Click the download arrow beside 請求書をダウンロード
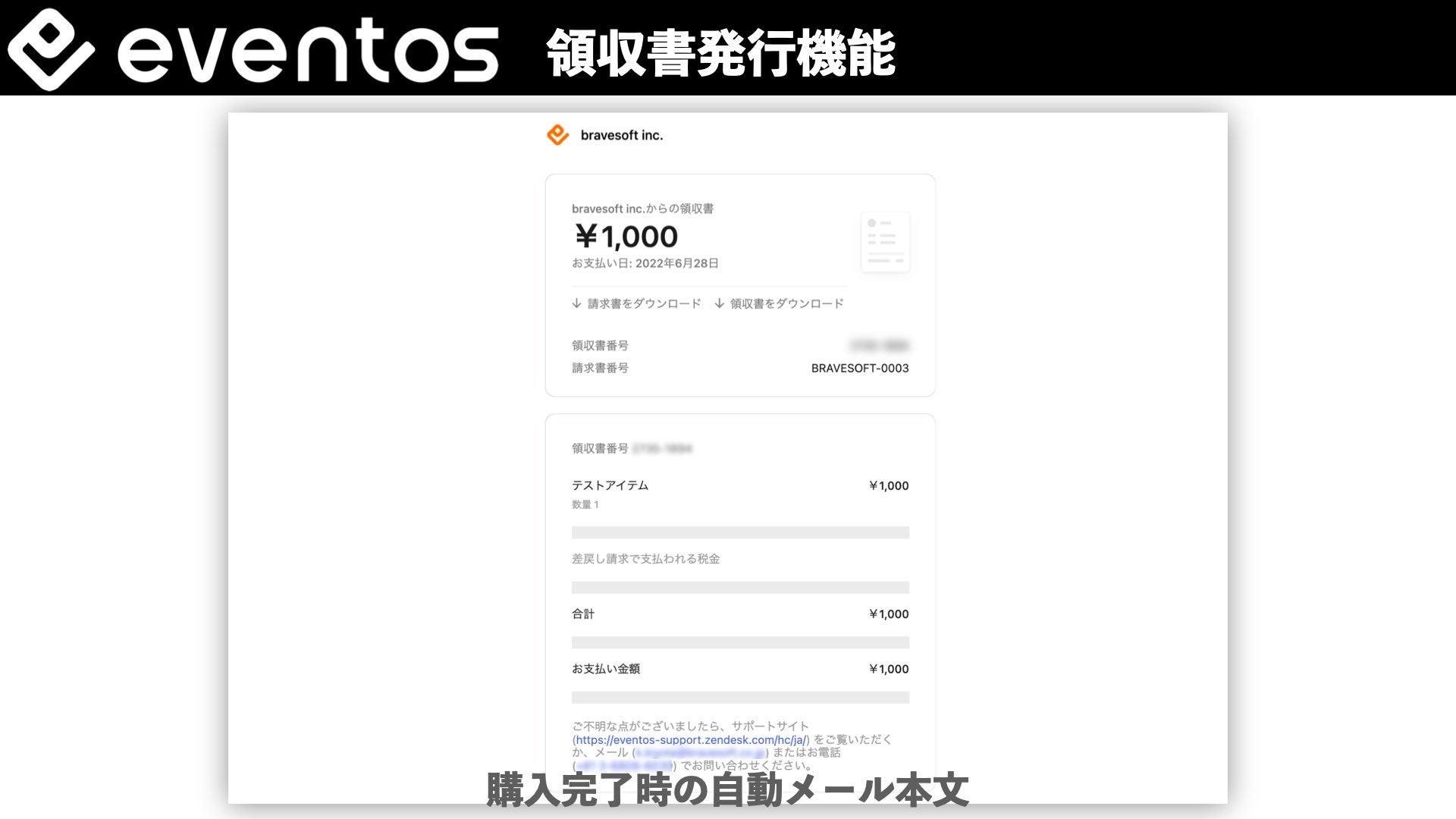Image resolution: width=1456 pixels, height=819 pixels. click(x=576, y=303)
